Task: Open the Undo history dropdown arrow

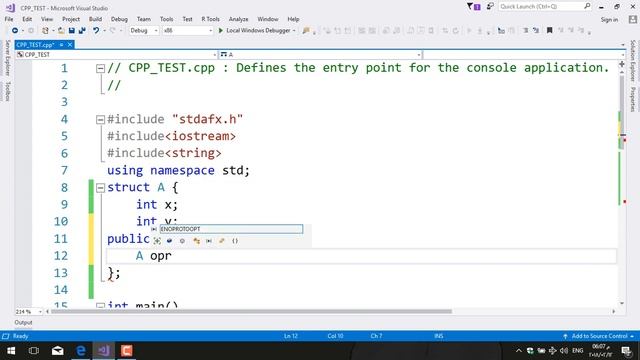Action: (x=104, y=31)
